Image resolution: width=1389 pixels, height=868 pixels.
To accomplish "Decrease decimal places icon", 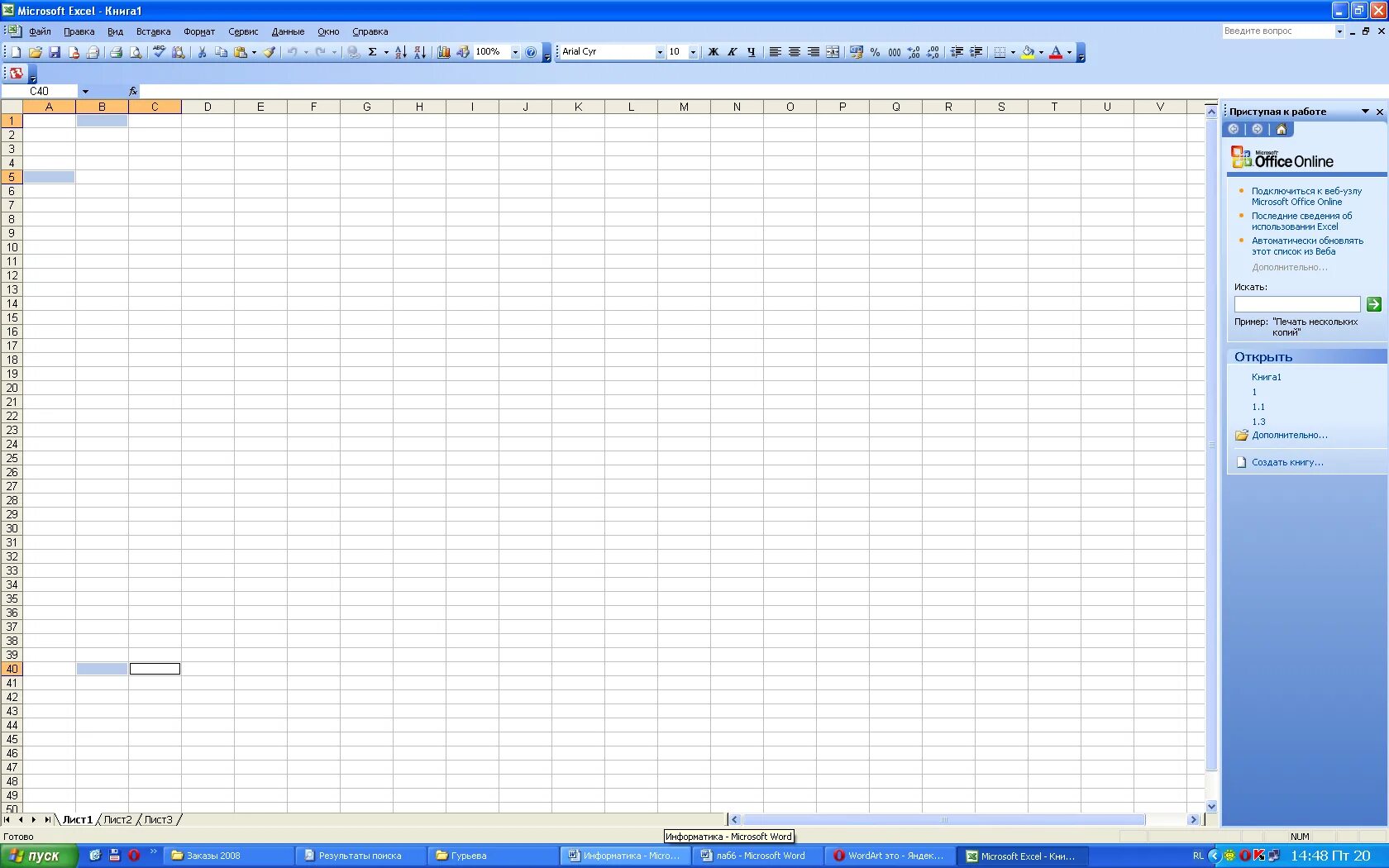I will (933, 52).
